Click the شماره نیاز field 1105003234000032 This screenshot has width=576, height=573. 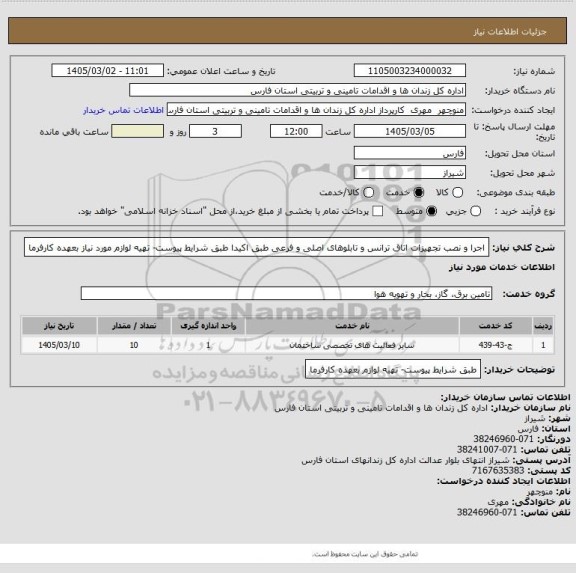(x=410, y=71)
